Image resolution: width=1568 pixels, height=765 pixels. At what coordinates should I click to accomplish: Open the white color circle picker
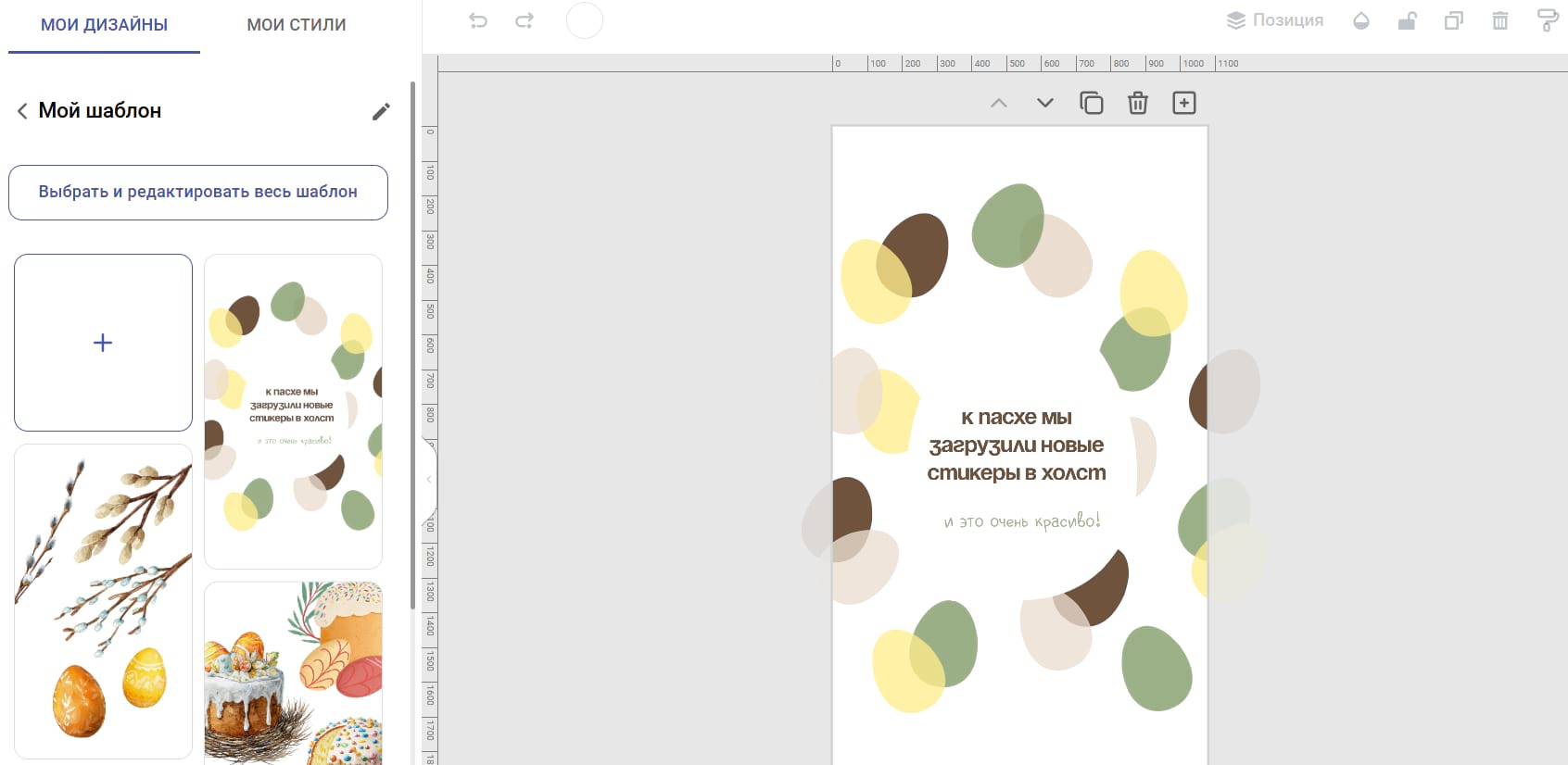coord(585,20)
